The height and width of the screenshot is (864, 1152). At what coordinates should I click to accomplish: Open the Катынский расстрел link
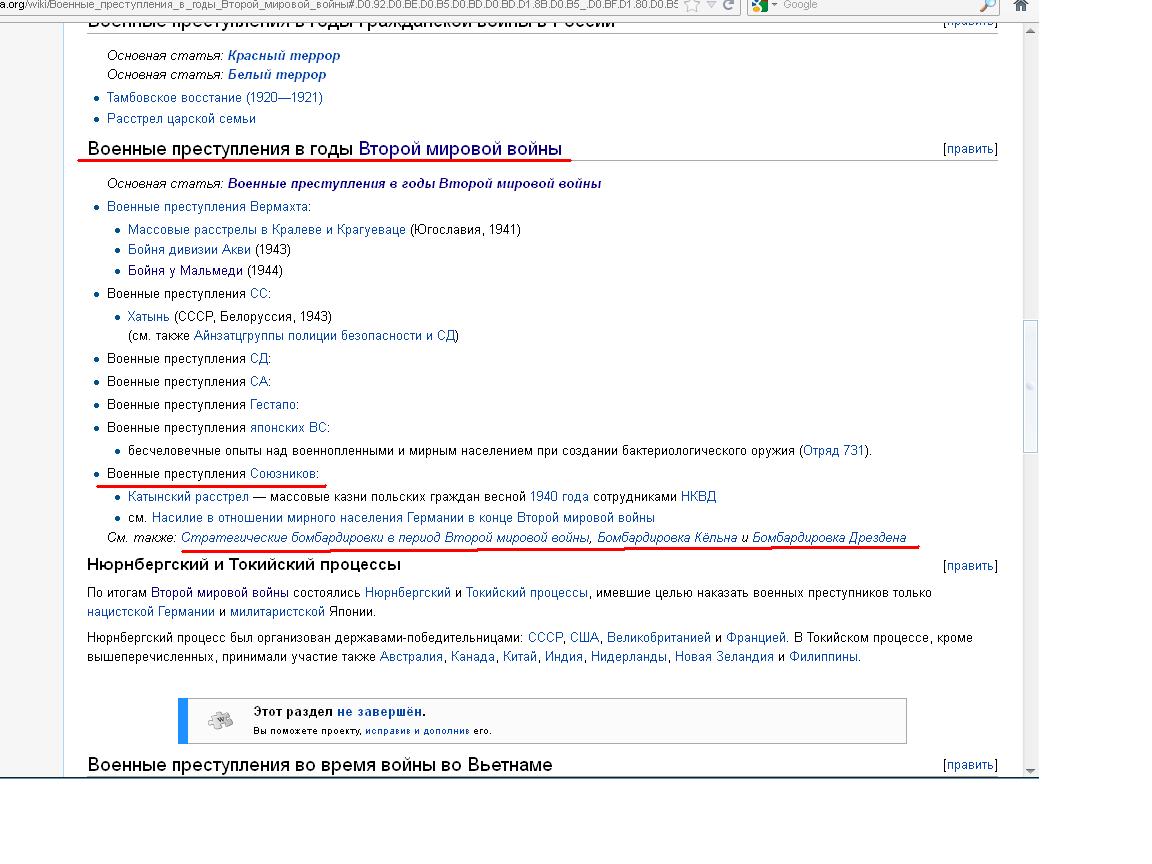coord(188,496)
